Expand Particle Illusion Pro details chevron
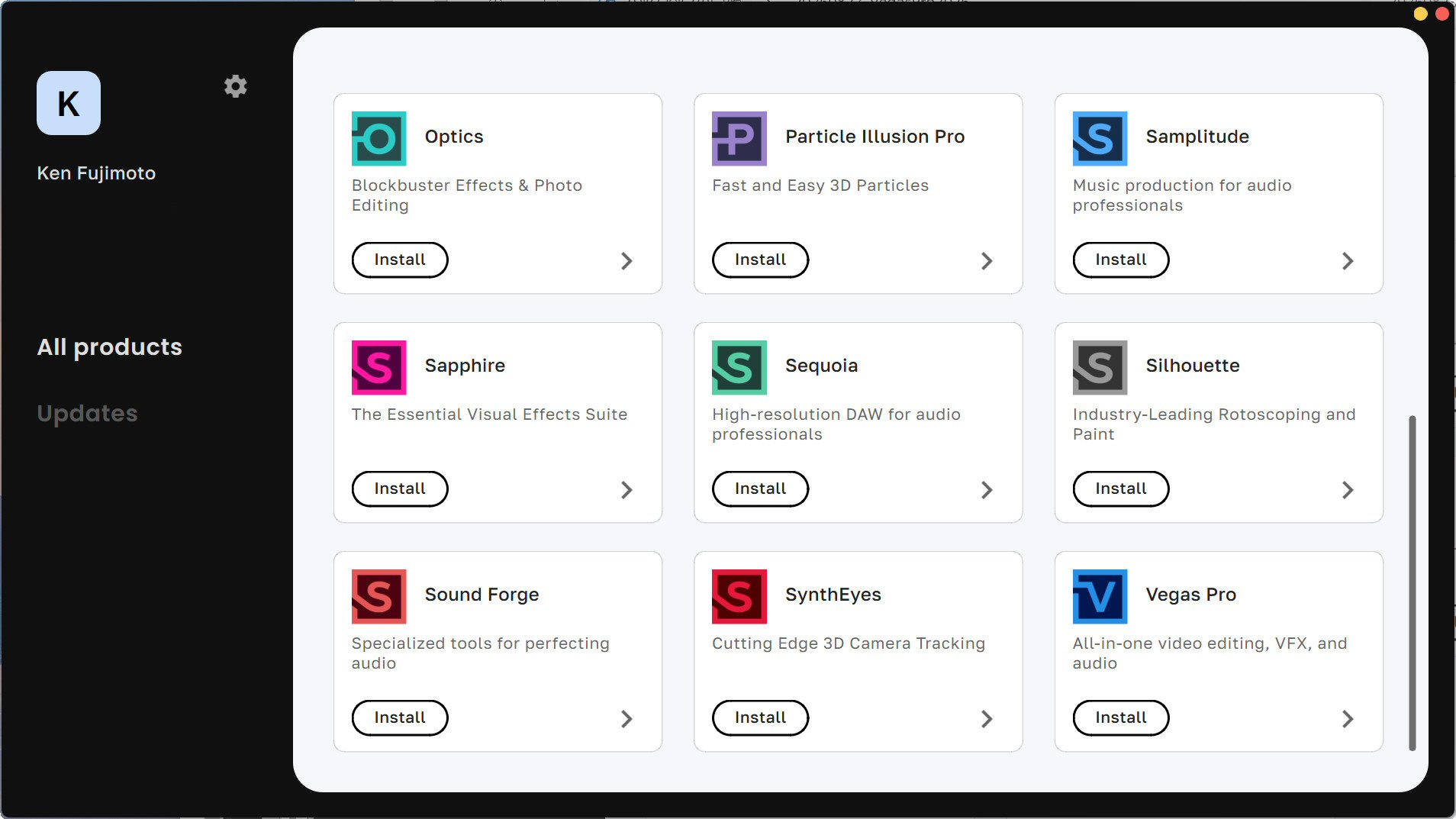1456x819 pixels. coord(987,261)
